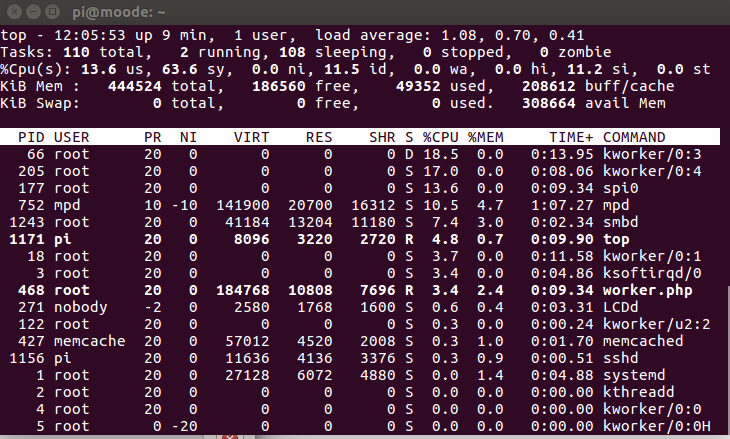Click the '186560 free' memory value

click(301, 86)
